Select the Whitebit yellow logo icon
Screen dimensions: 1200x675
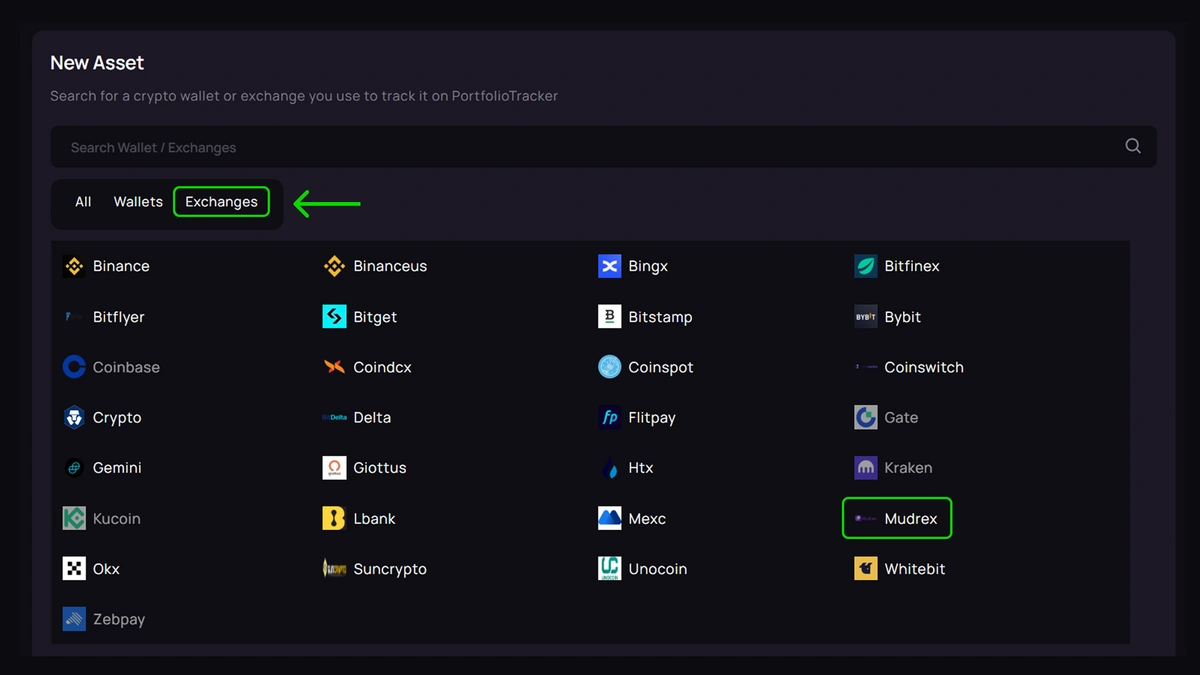(x=865, y=569)
